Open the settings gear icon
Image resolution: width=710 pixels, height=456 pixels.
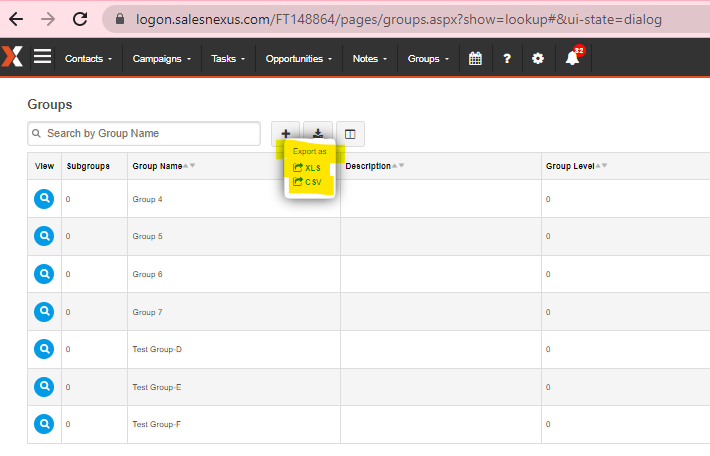coord(538,59)
